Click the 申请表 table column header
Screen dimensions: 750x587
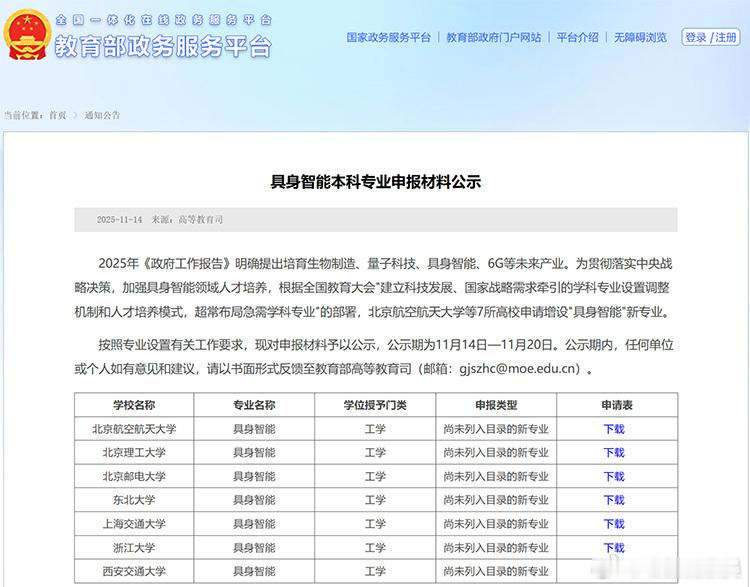[616, 405]
